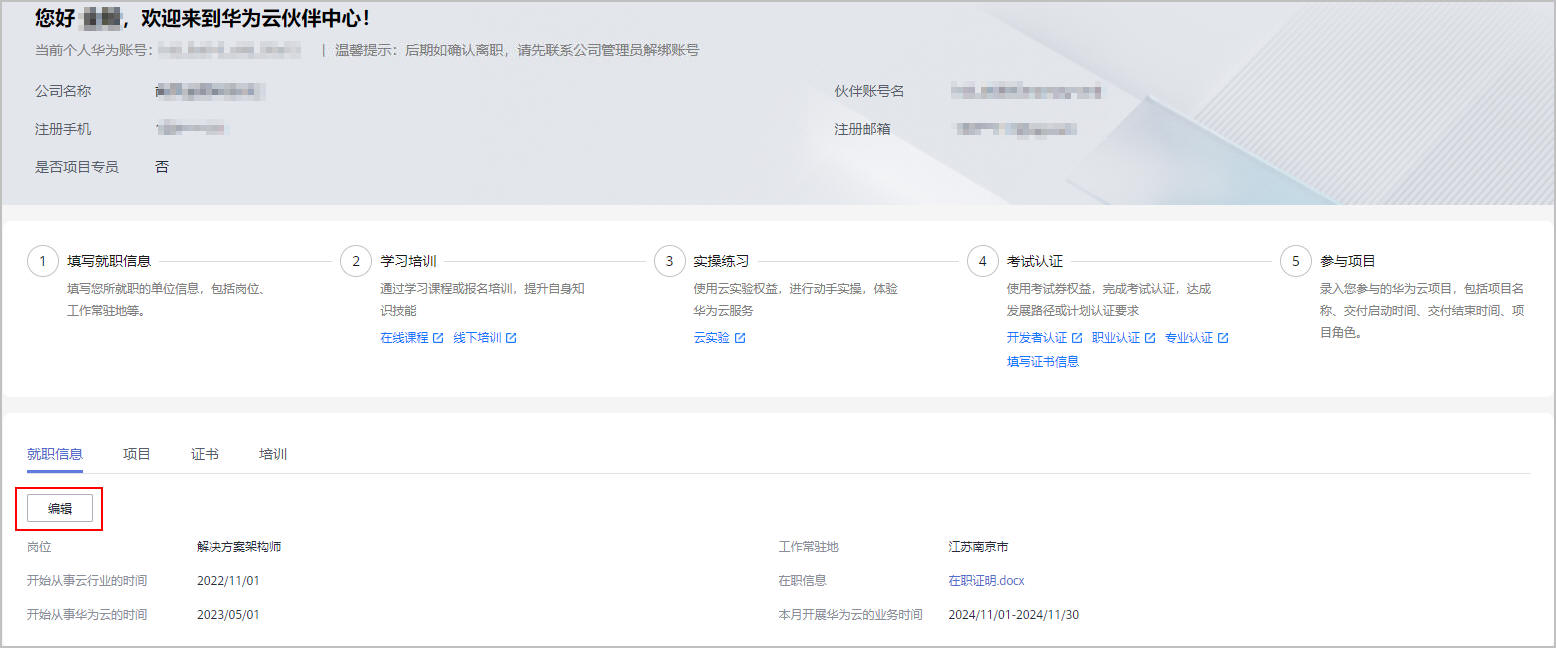Image resolution: width=1556 pixels, height=648 pixels.
Task: Switch to the 证书 tab
Action: click(x=205, y=454)
